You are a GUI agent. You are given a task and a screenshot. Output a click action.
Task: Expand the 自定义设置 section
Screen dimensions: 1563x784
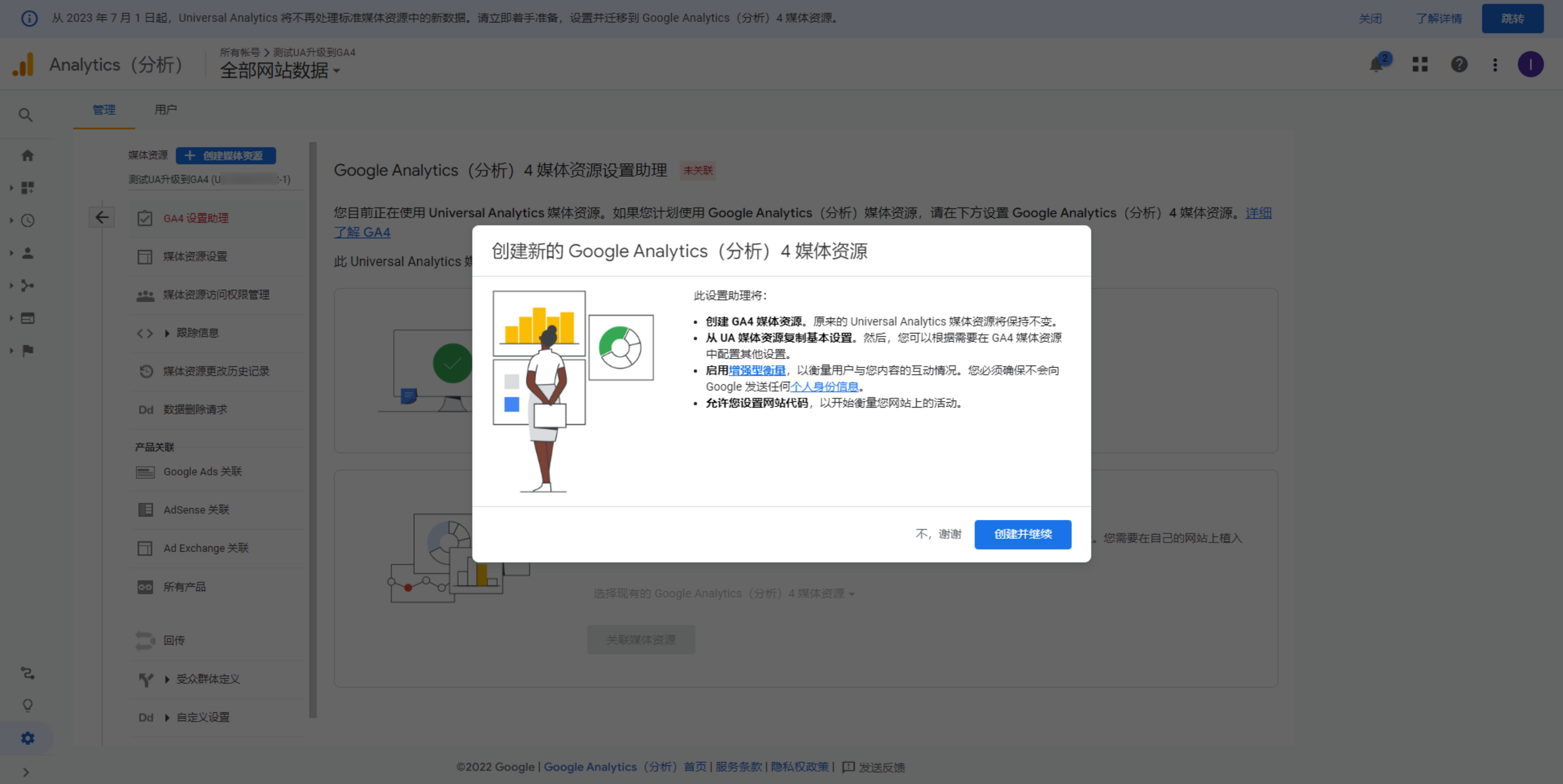(x=218, y=717)
